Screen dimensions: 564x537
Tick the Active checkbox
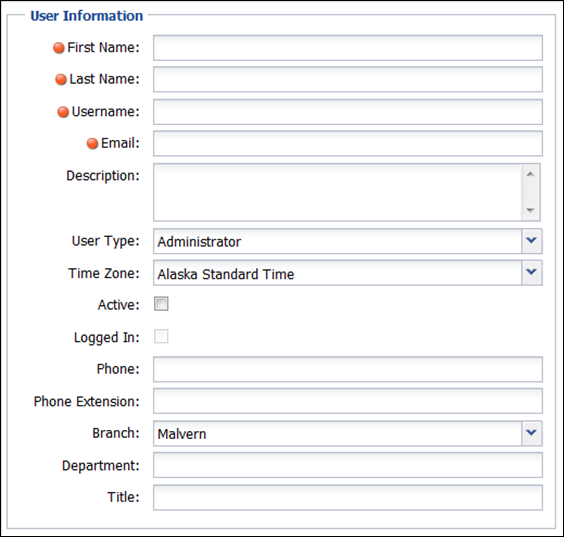(x=161, y=304)
